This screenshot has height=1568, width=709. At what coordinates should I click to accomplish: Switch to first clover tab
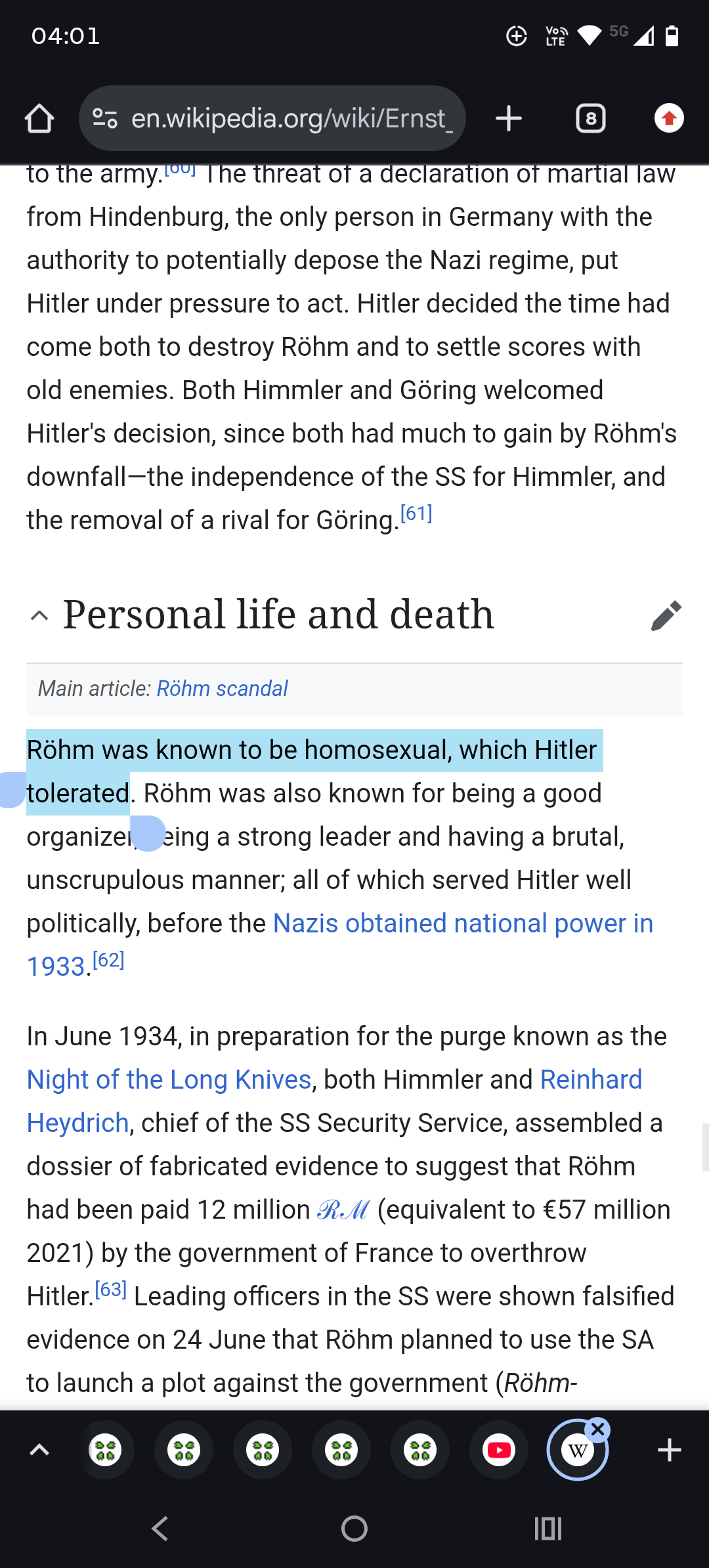coord(105,1450)
